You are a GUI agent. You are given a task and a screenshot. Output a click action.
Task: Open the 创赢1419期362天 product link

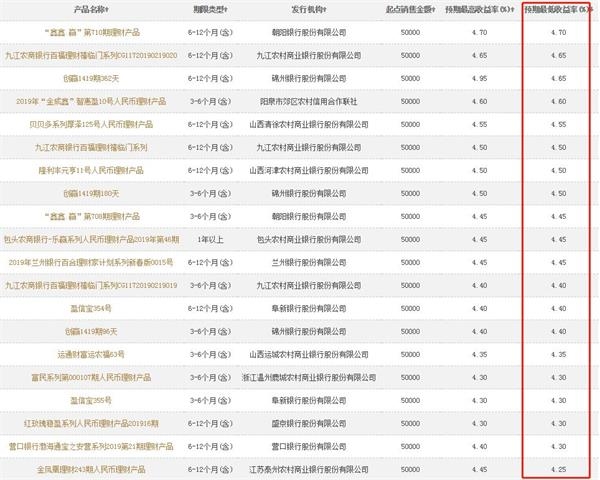91,78
